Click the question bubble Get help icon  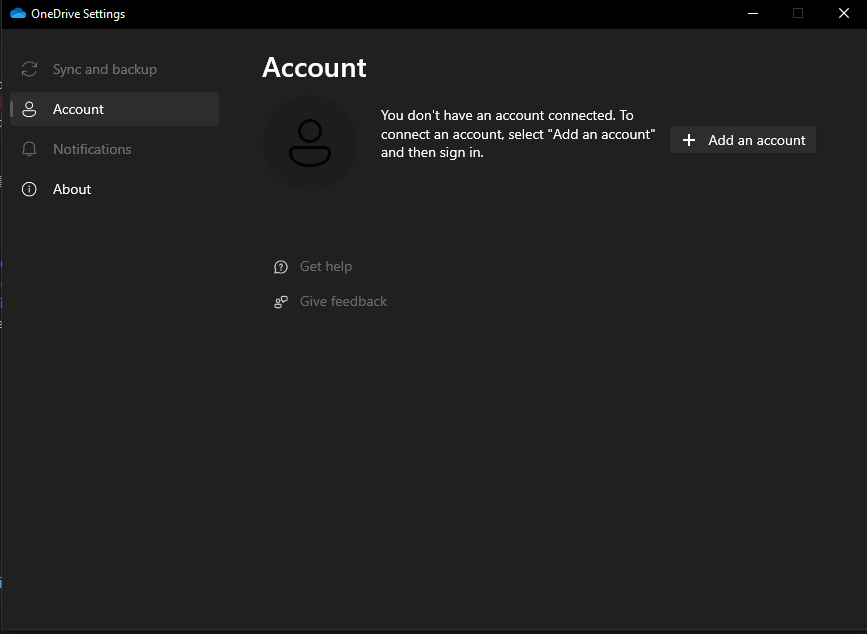(281, 267)
